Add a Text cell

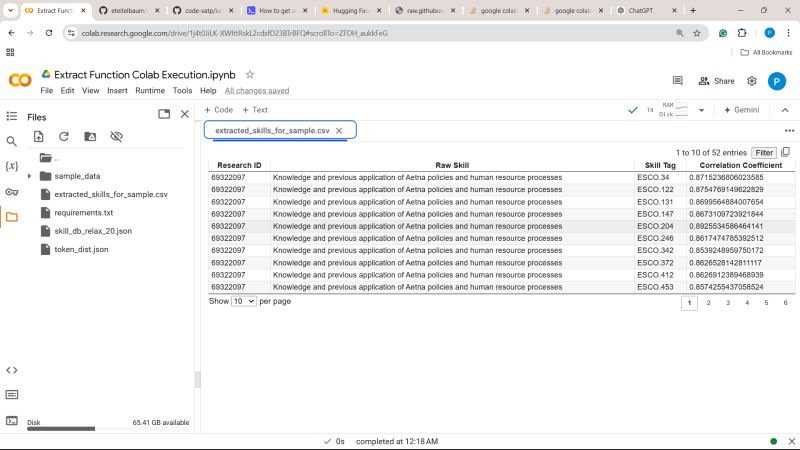point(255,110)
